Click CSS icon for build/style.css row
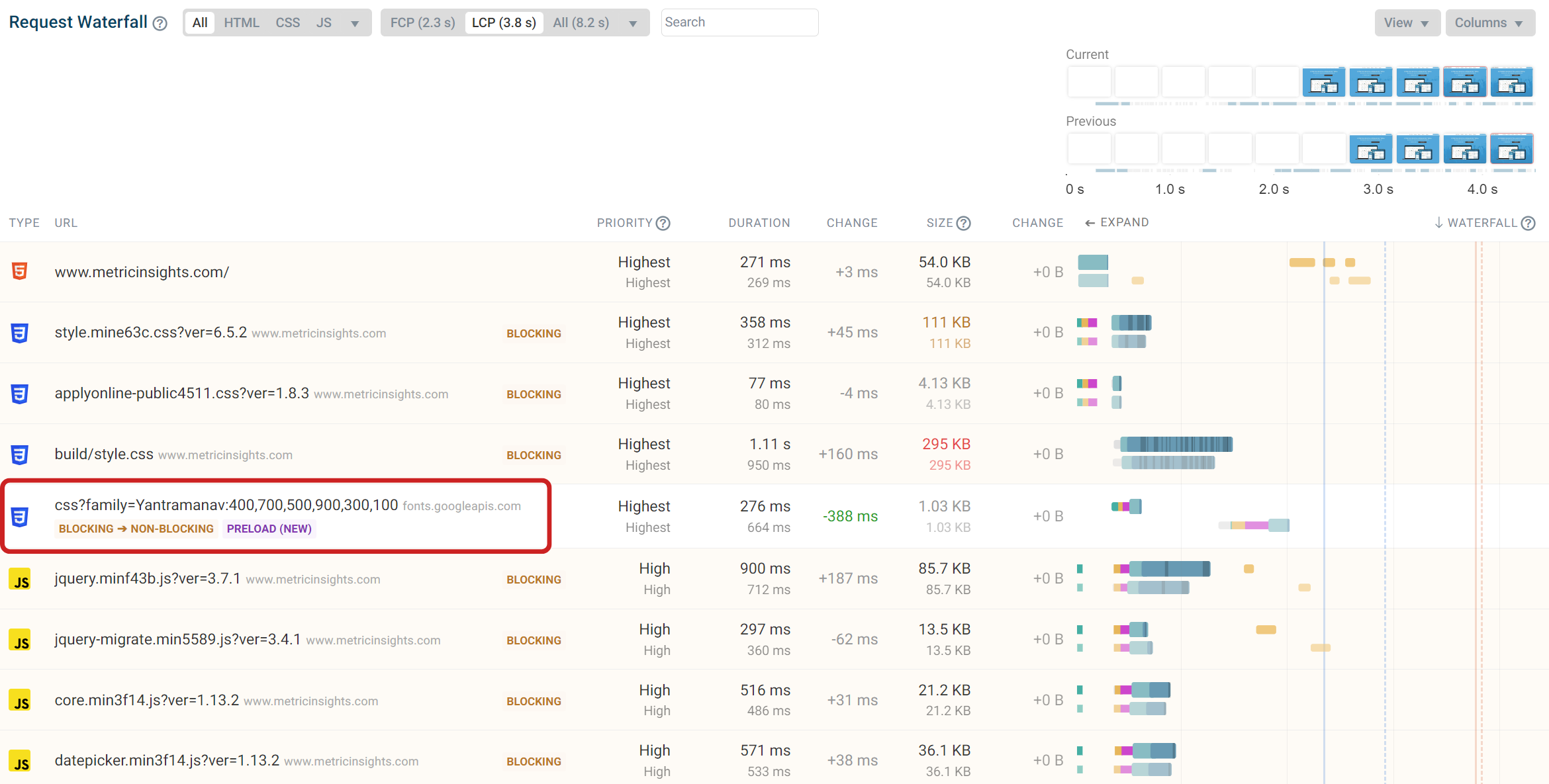 click(20, 455)
